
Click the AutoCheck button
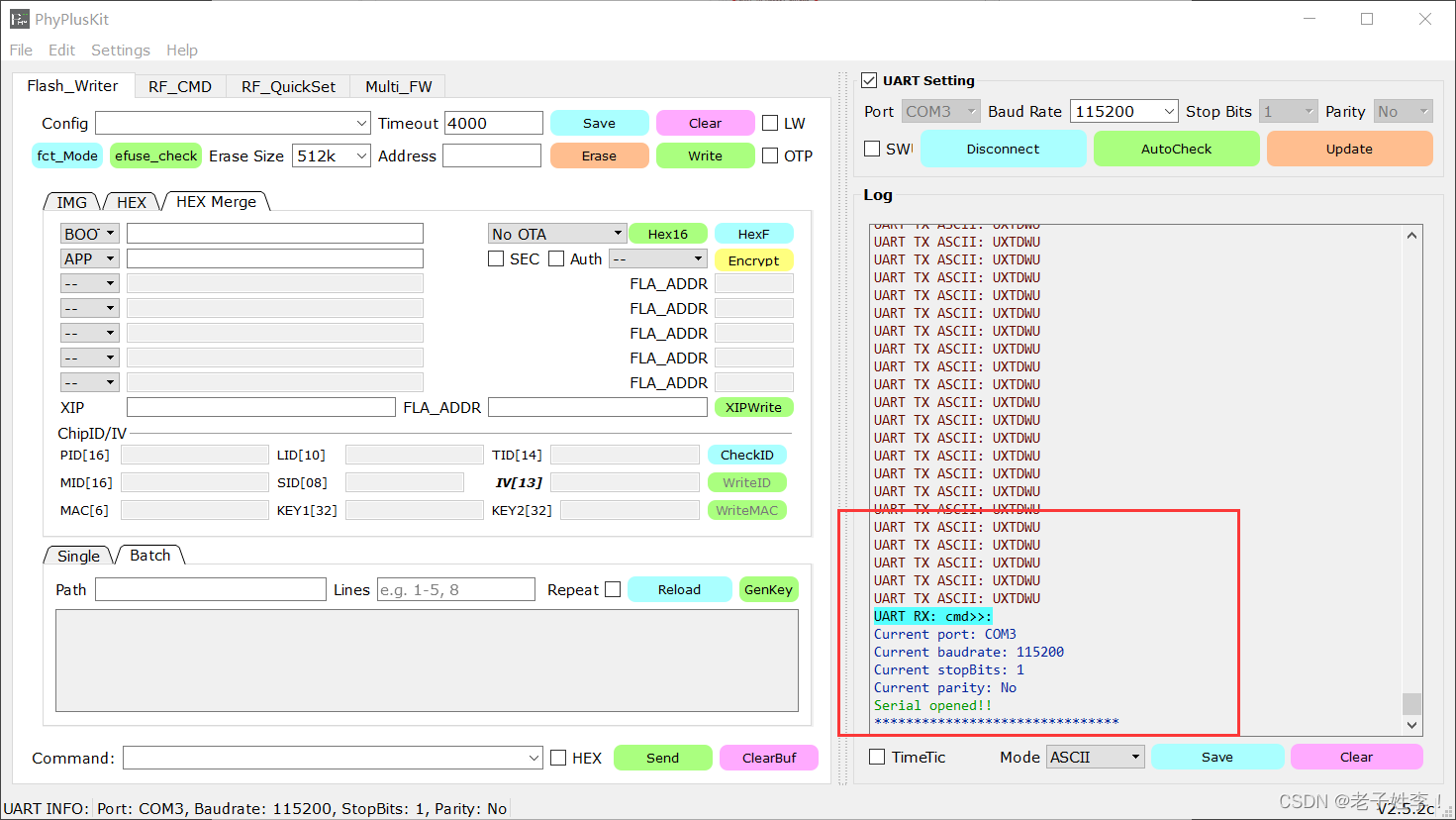click(1176, 149)
